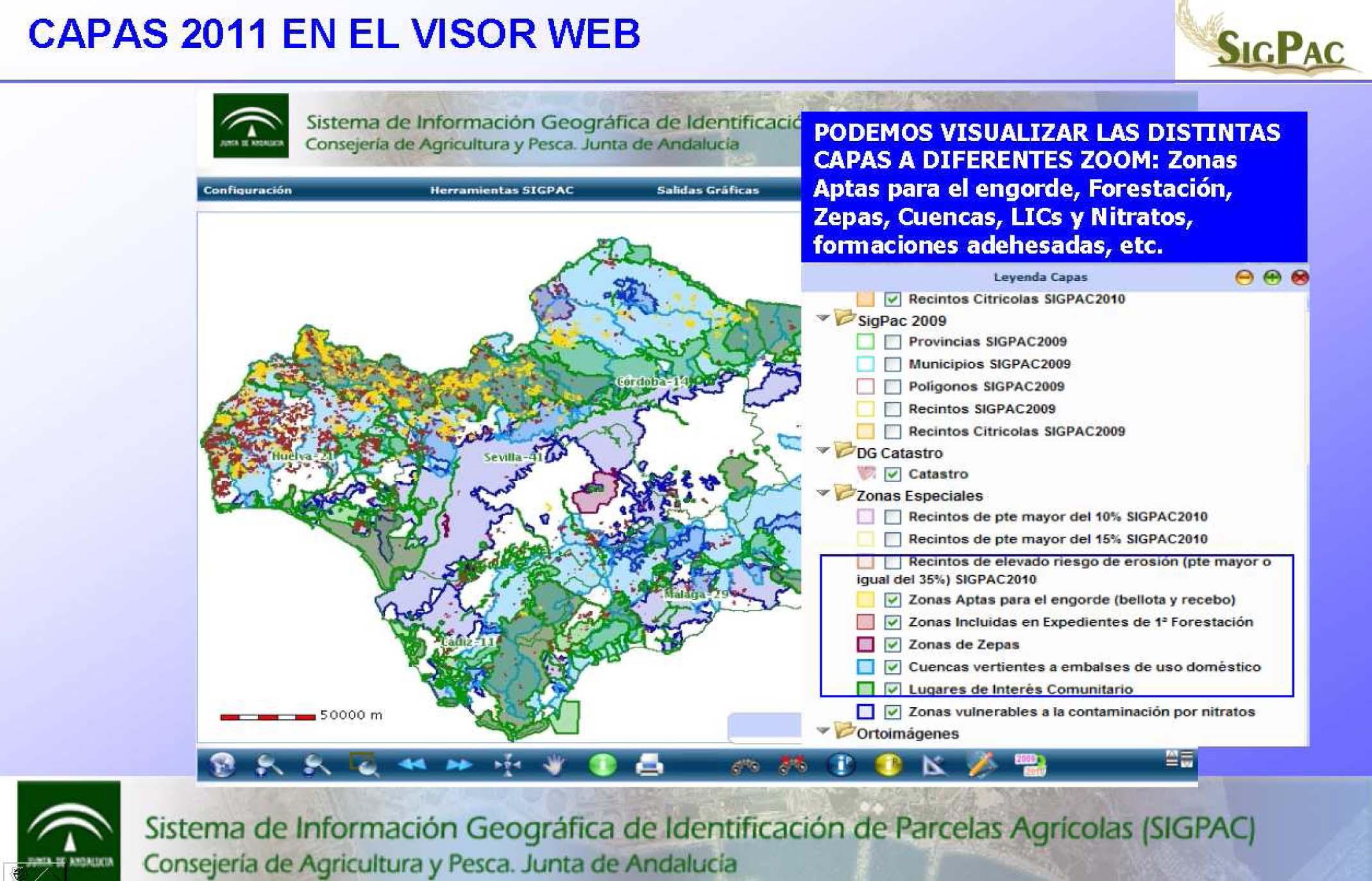This screenshot has width=1372, height=881.
Task: Select the set-square measure tool
Action: click(935, 764)
